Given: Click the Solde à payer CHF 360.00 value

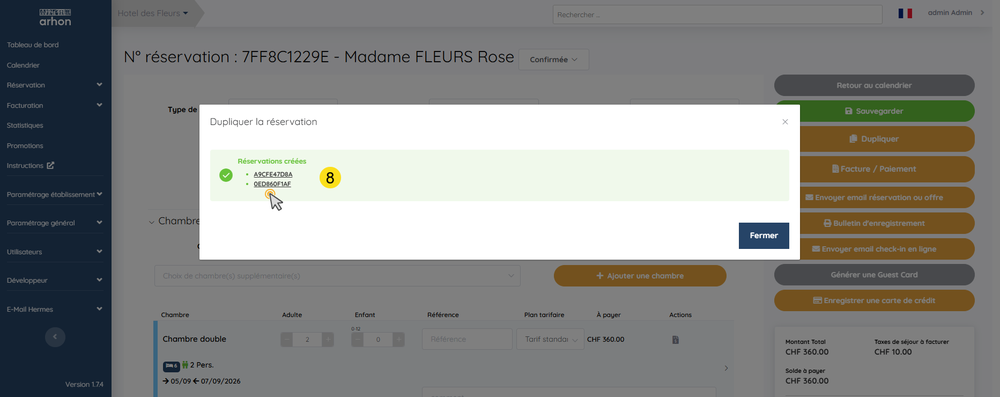Looking at the screenshot, I should pyautogui.click(x=807, y=381).
